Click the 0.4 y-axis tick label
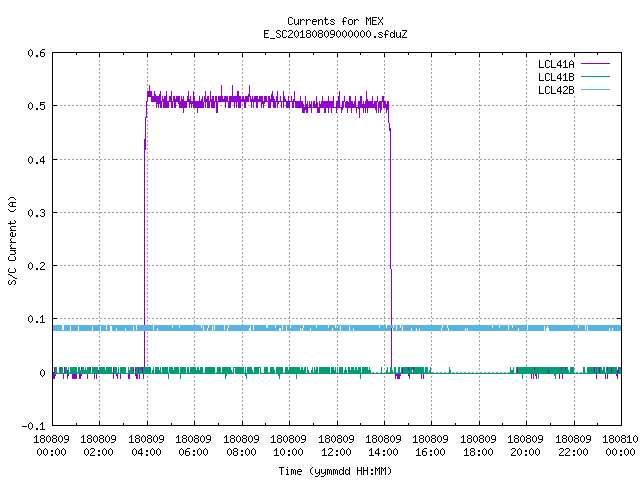 point(36,160)
